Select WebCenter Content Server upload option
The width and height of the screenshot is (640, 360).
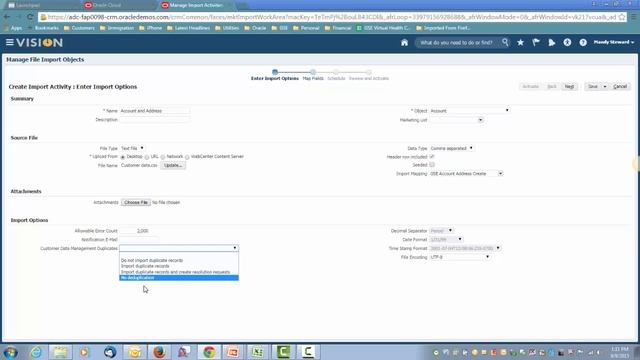tap(187, 157)
